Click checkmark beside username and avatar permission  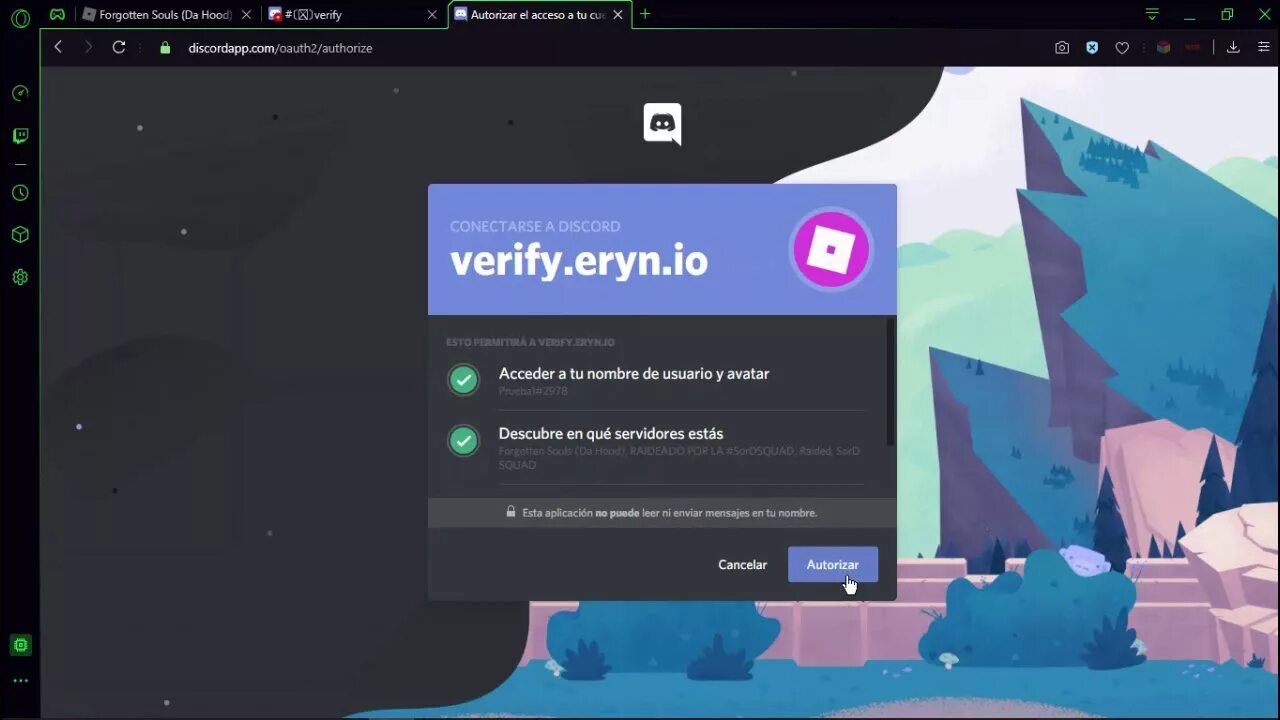click(463, 380)
